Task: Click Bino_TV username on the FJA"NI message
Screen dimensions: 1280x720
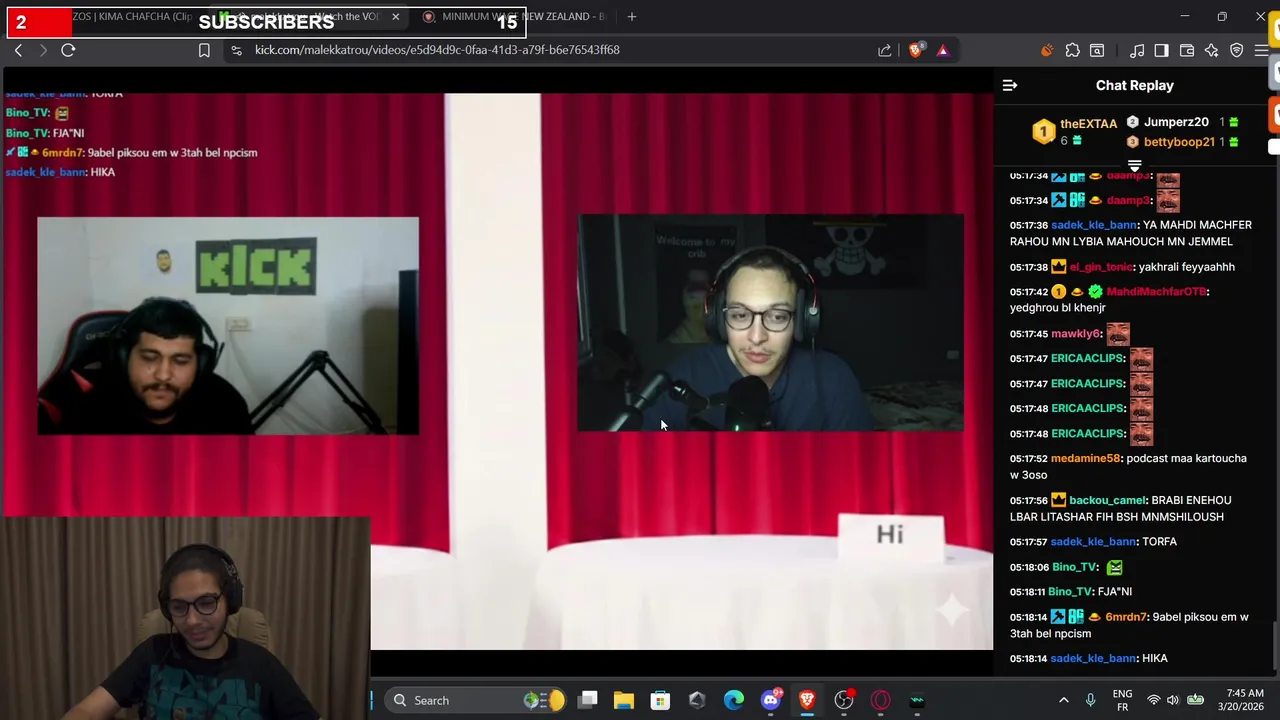Action: [x=1070, y=592]
